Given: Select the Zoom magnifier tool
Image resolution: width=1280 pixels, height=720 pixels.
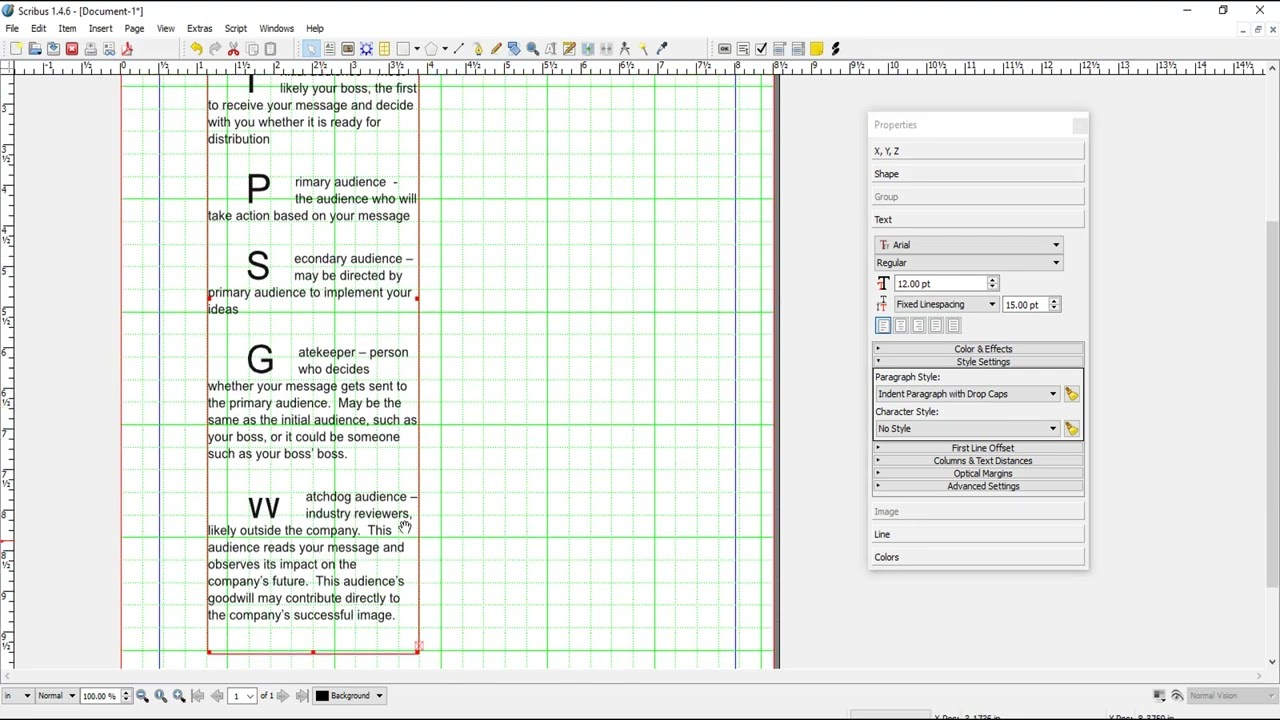Looking at the screenshot, I should coord(533,49).
